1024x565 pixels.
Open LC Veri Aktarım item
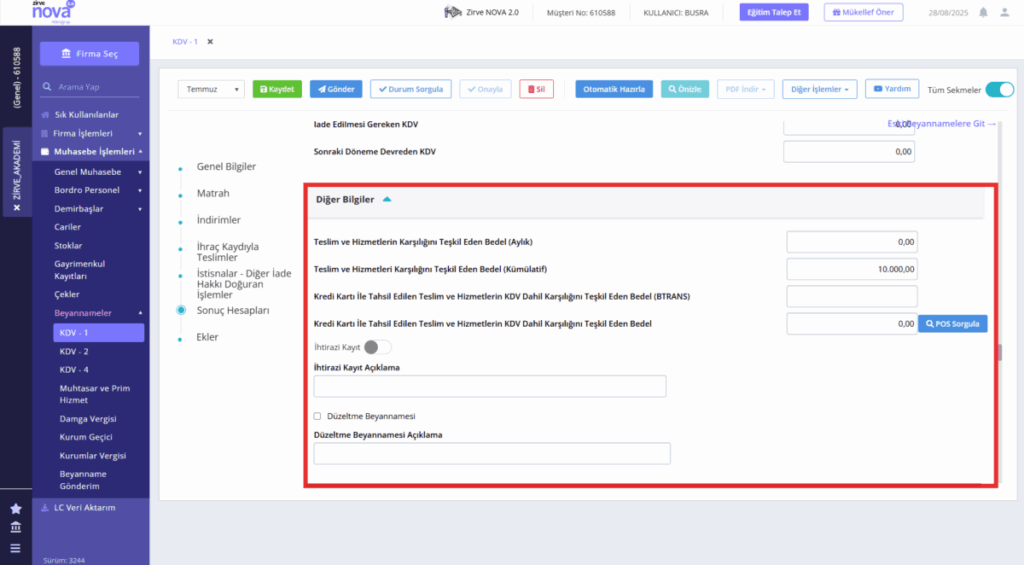click(85, 508)
